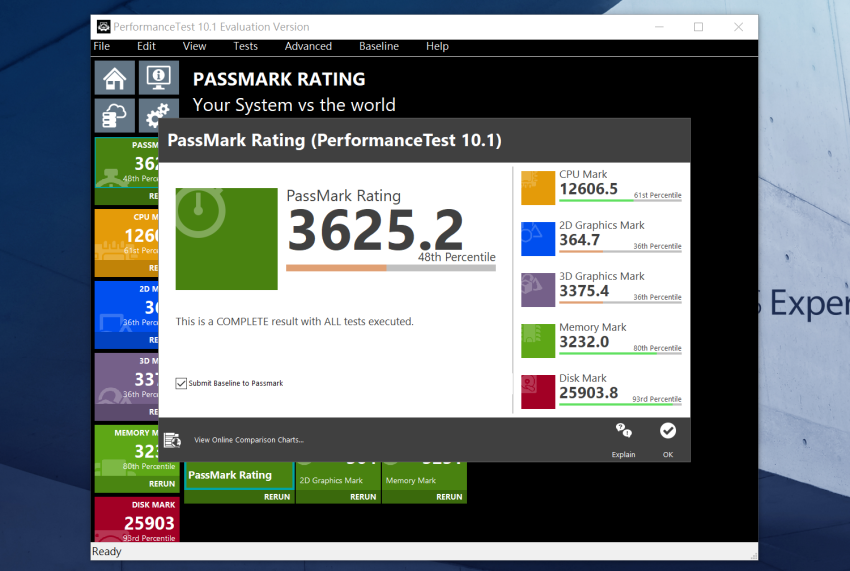Image resolution: width=850 pixels, height=571 pixels.
Task: Click the Disk Mark value 25903.8
Action: pos(589,393)
